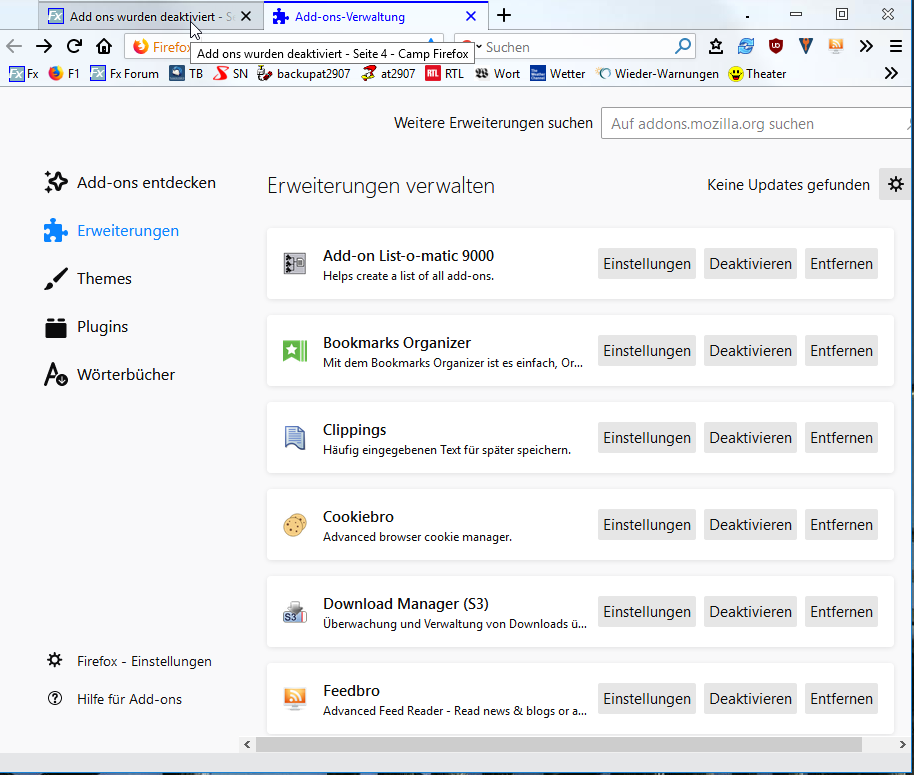Click the Cookiebro cookie icon
The height and width of the screenshot is (775, 914).
[295, 525]
